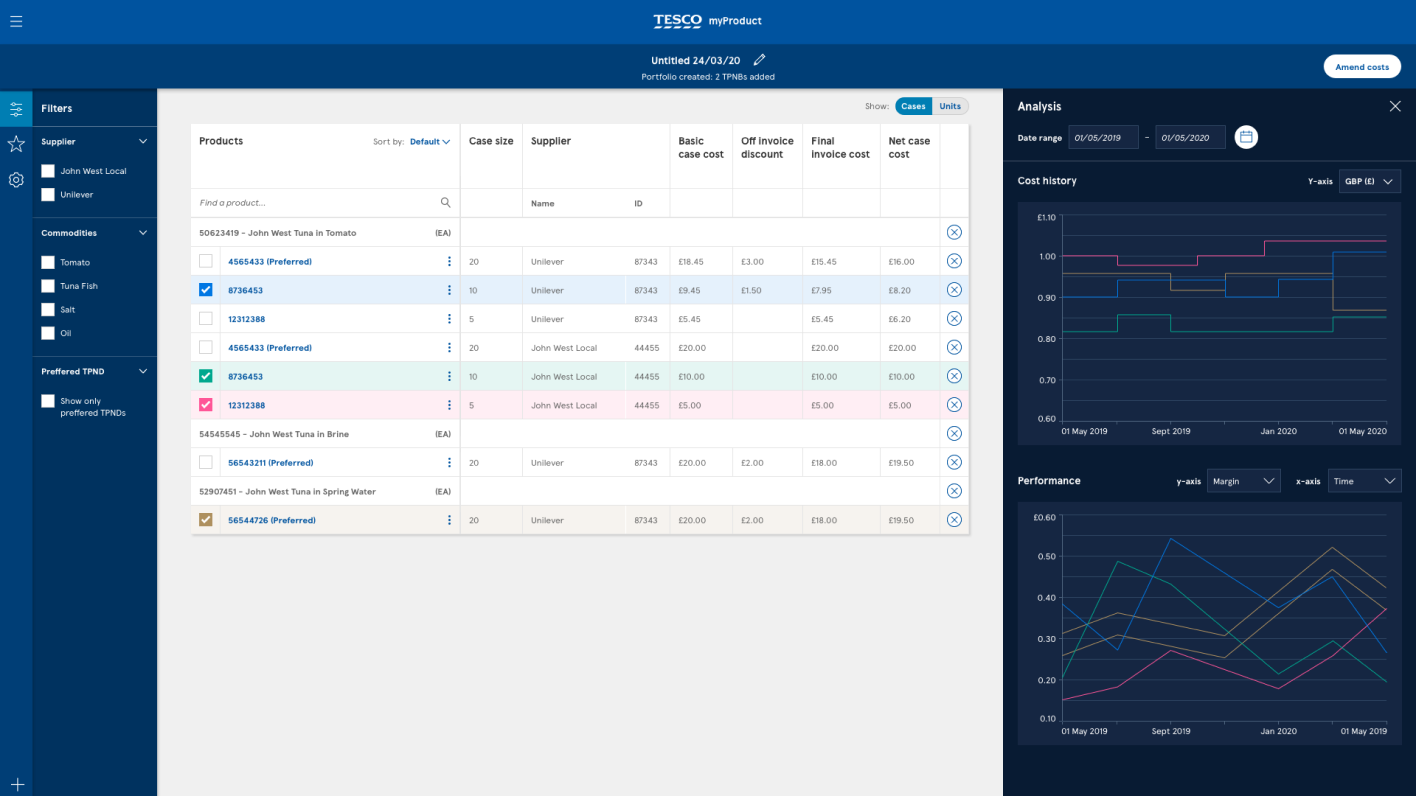Click into the Find a product field
Screen dimensions: 1416x796
[x=325, y=203]
